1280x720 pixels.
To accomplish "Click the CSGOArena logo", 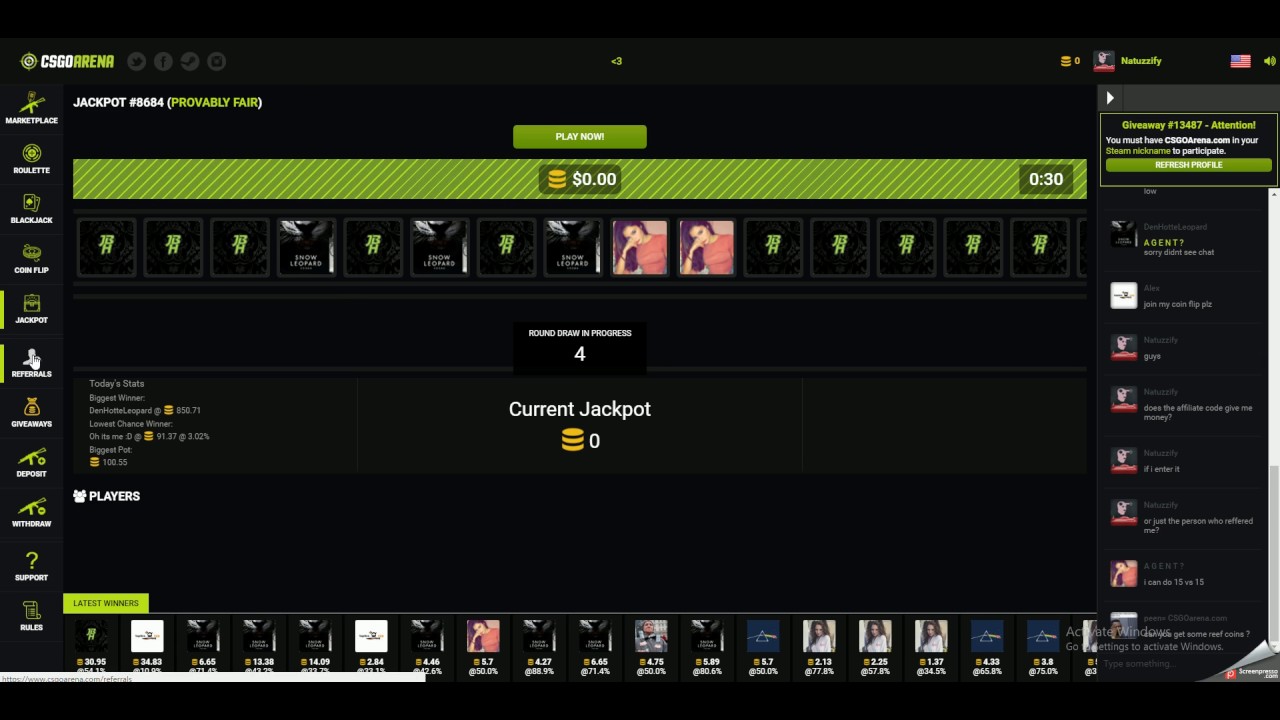I will click(x=67, y=61).
